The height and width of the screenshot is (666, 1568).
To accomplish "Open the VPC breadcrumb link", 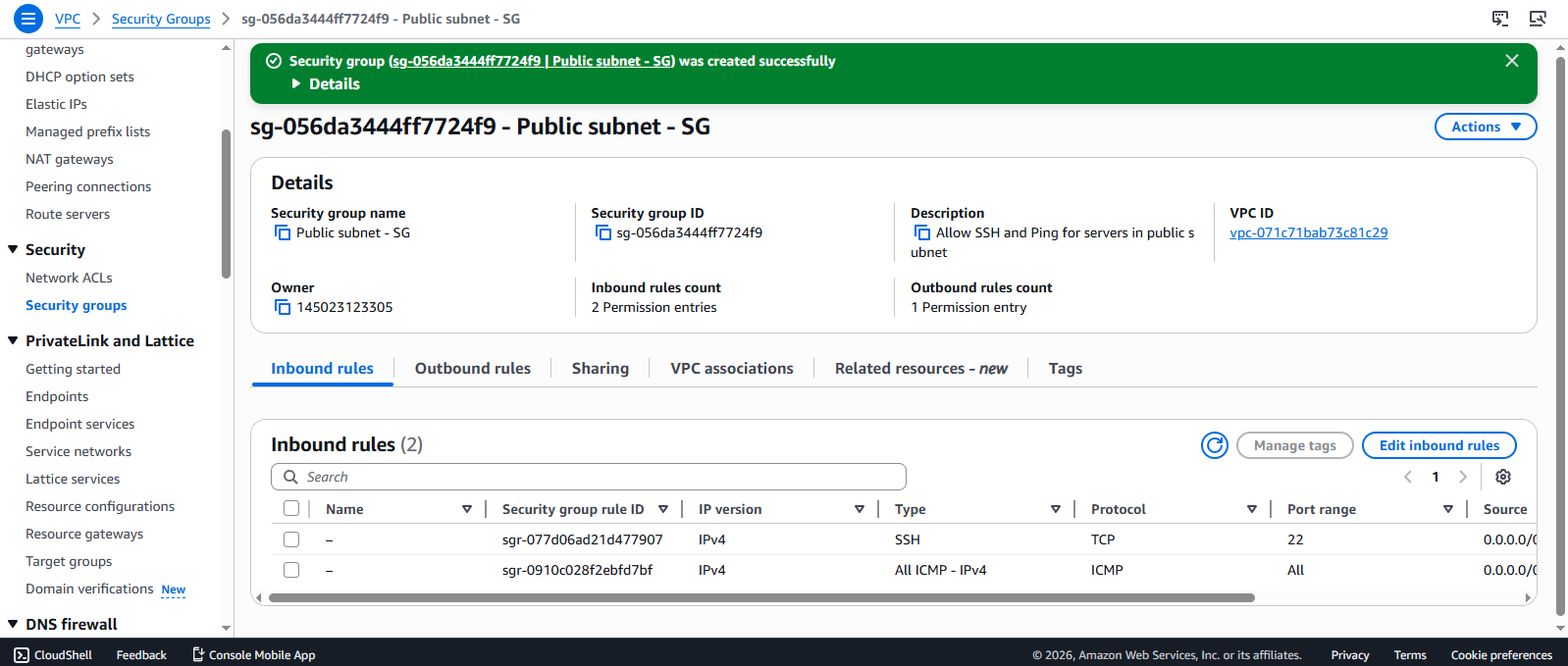I will (68, 19).
